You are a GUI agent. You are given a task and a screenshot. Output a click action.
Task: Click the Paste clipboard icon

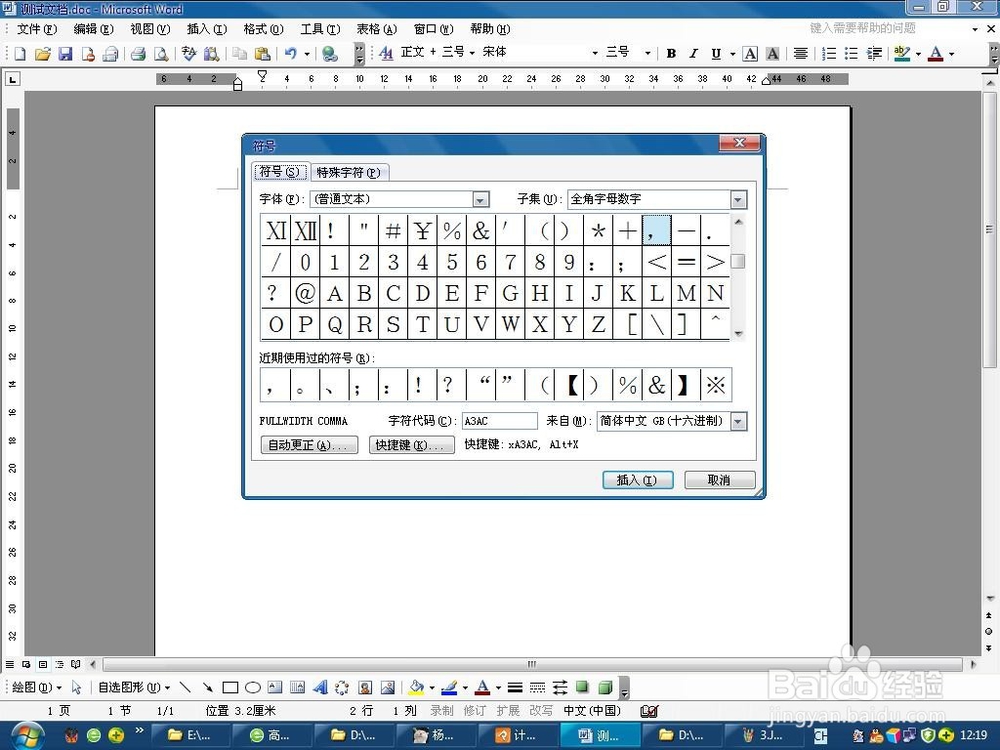[262, 54]
